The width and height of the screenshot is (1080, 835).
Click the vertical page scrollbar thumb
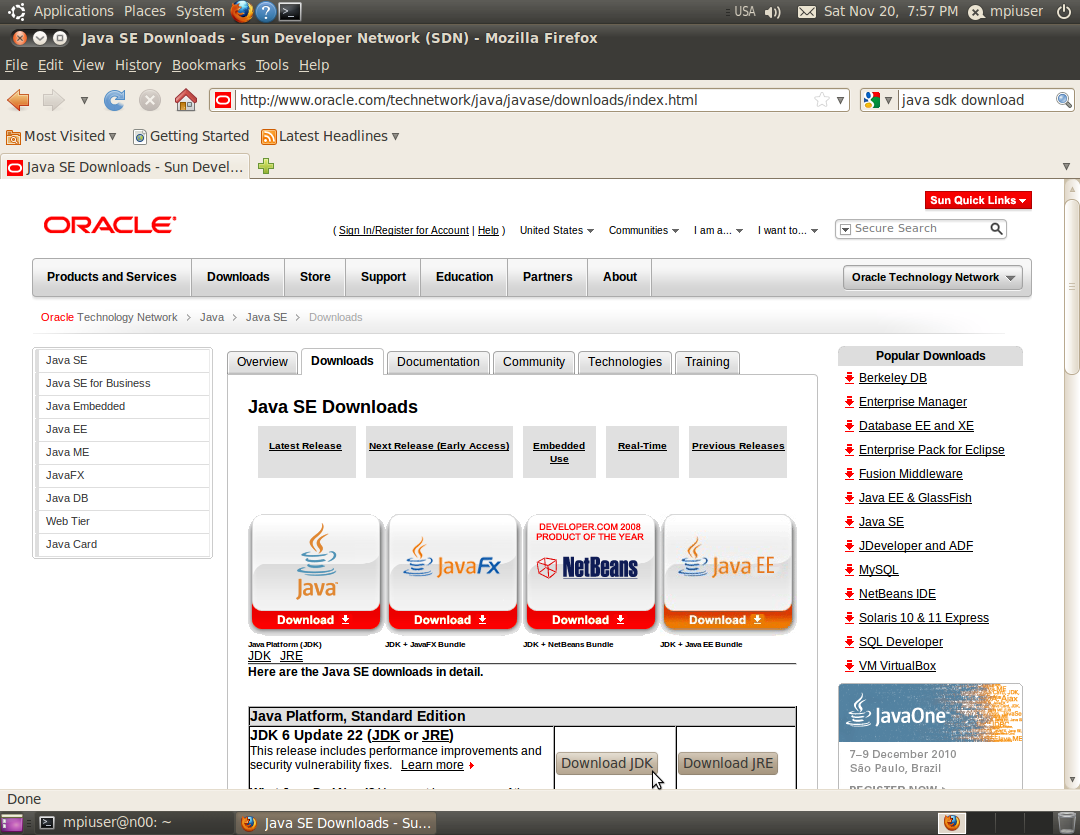1071,286
